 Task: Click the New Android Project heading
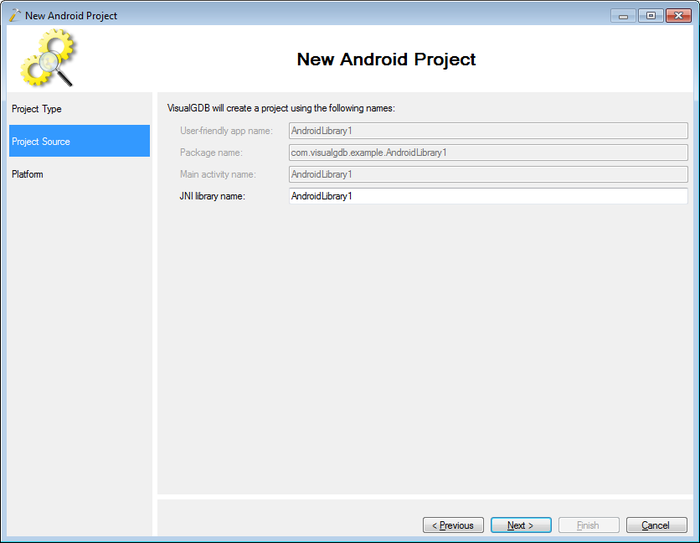tap(386, 59)
